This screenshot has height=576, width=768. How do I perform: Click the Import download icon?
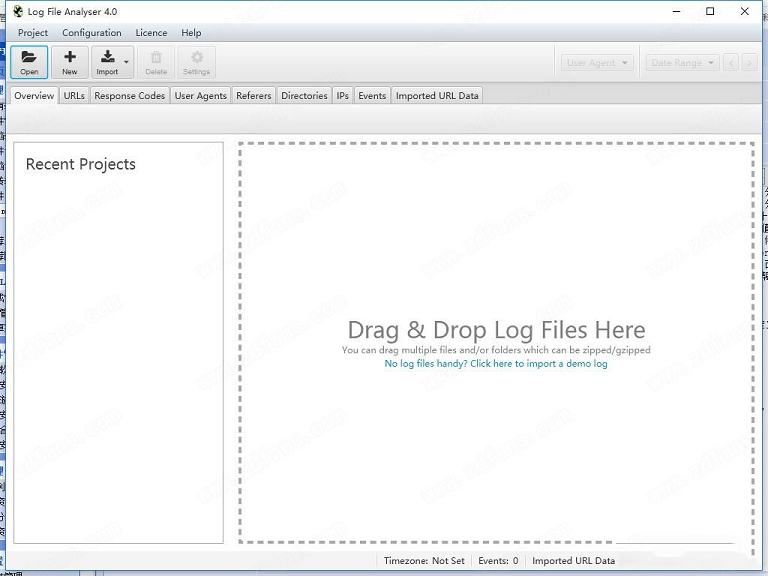click(x=107, y=57)
